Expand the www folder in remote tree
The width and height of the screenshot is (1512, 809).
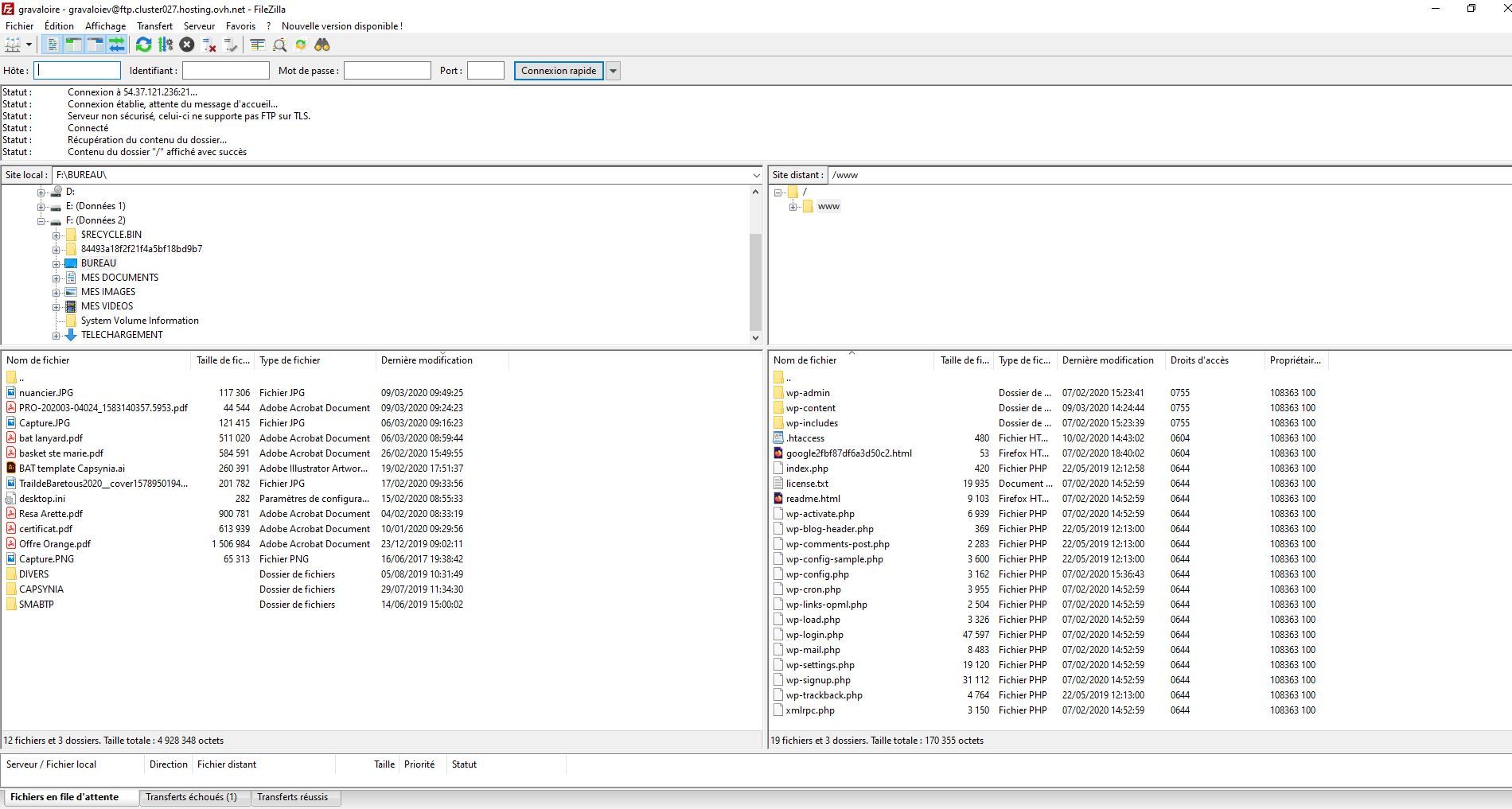pyautogui.click(x=793, y=207)
